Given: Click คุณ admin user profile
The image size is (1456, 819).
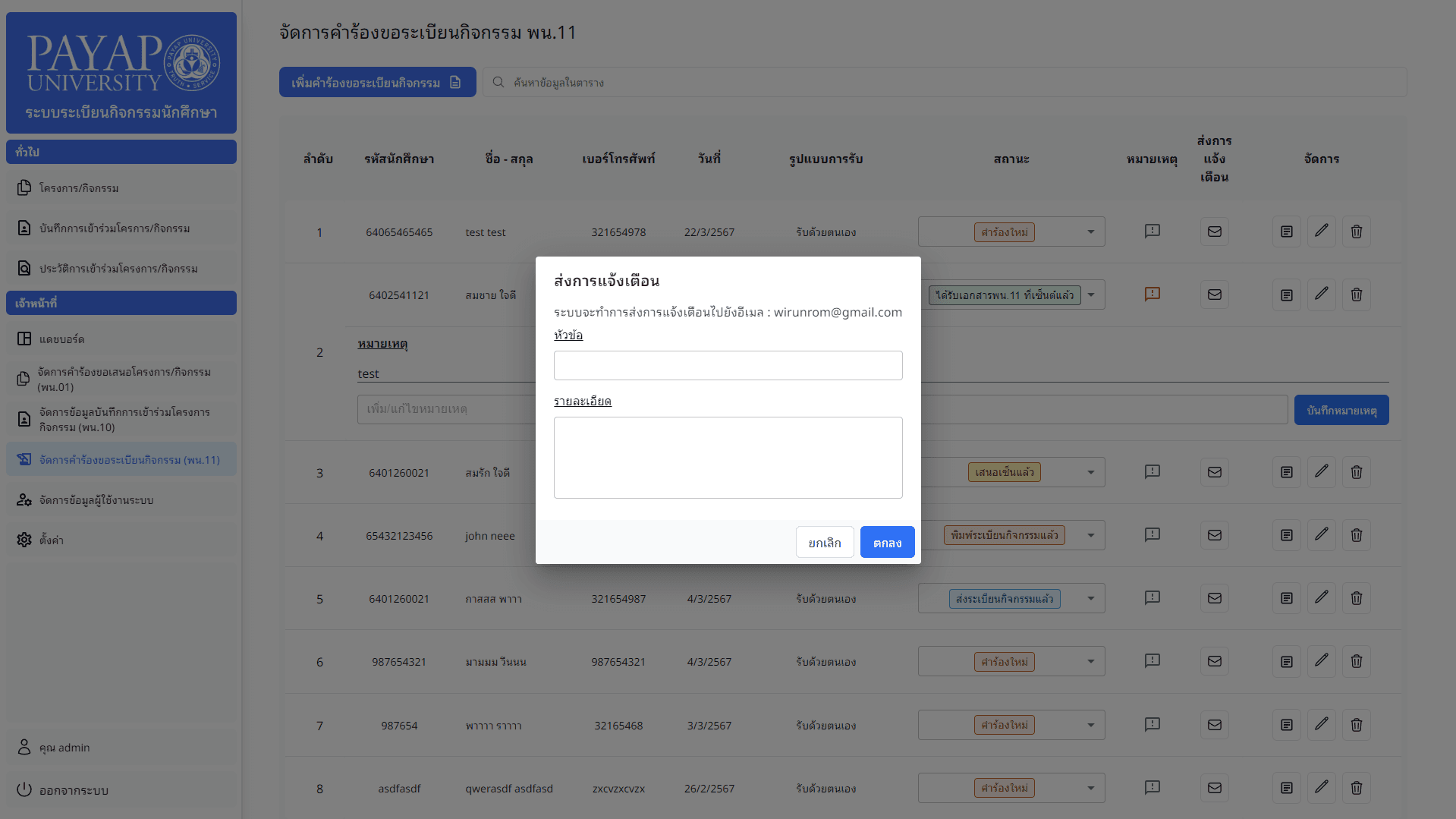Looking at the screenshot, I should [121, 747].
